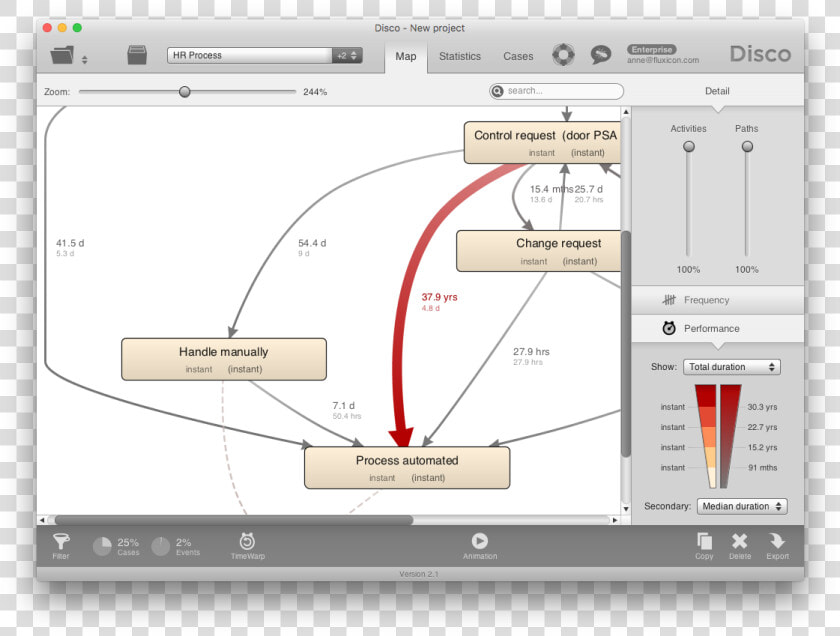Click the 15.4 mths path label
The height and width of the screenshot is (636, 840).
pos(551,189)
